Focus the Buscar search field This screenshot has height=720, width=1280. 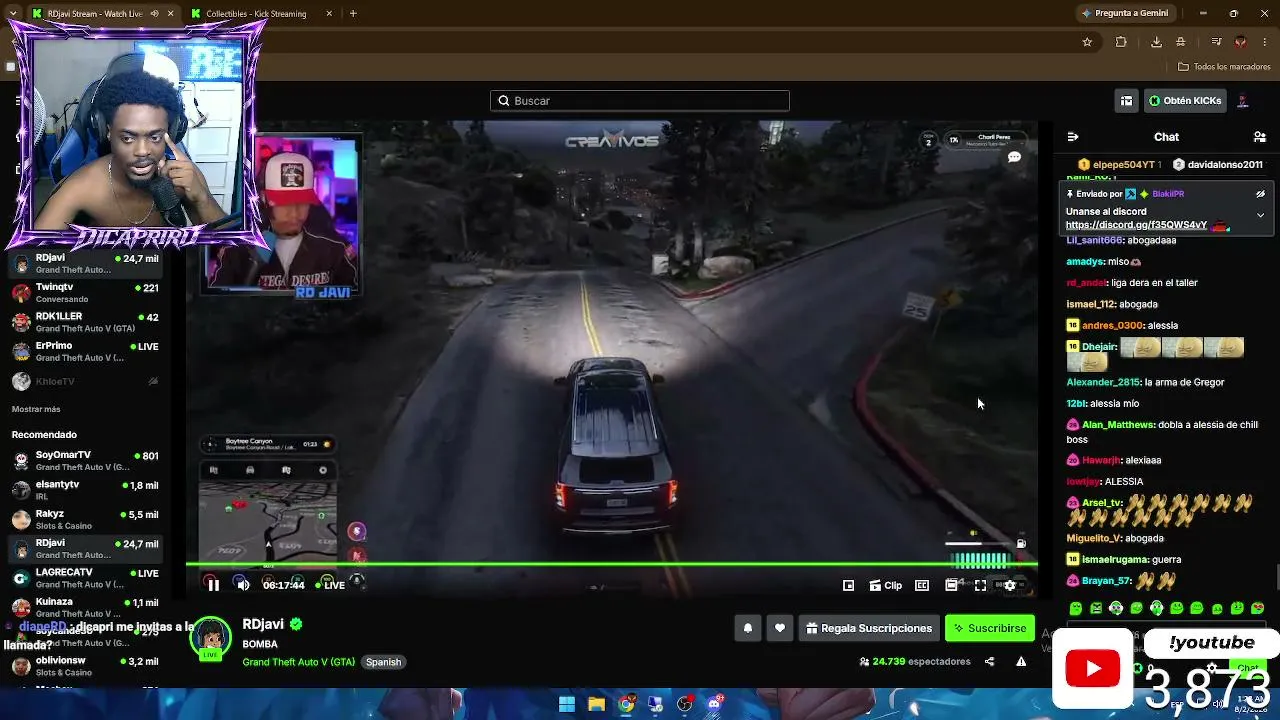[640, 100]
